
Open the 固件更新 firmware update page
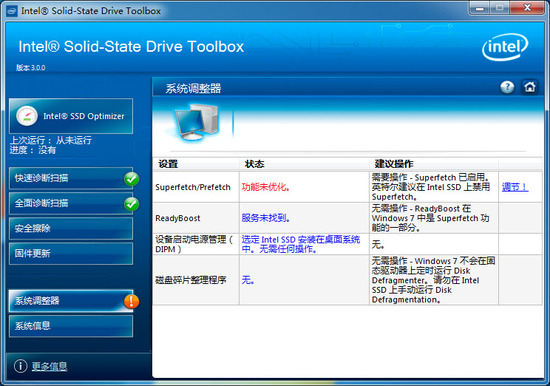71,253
